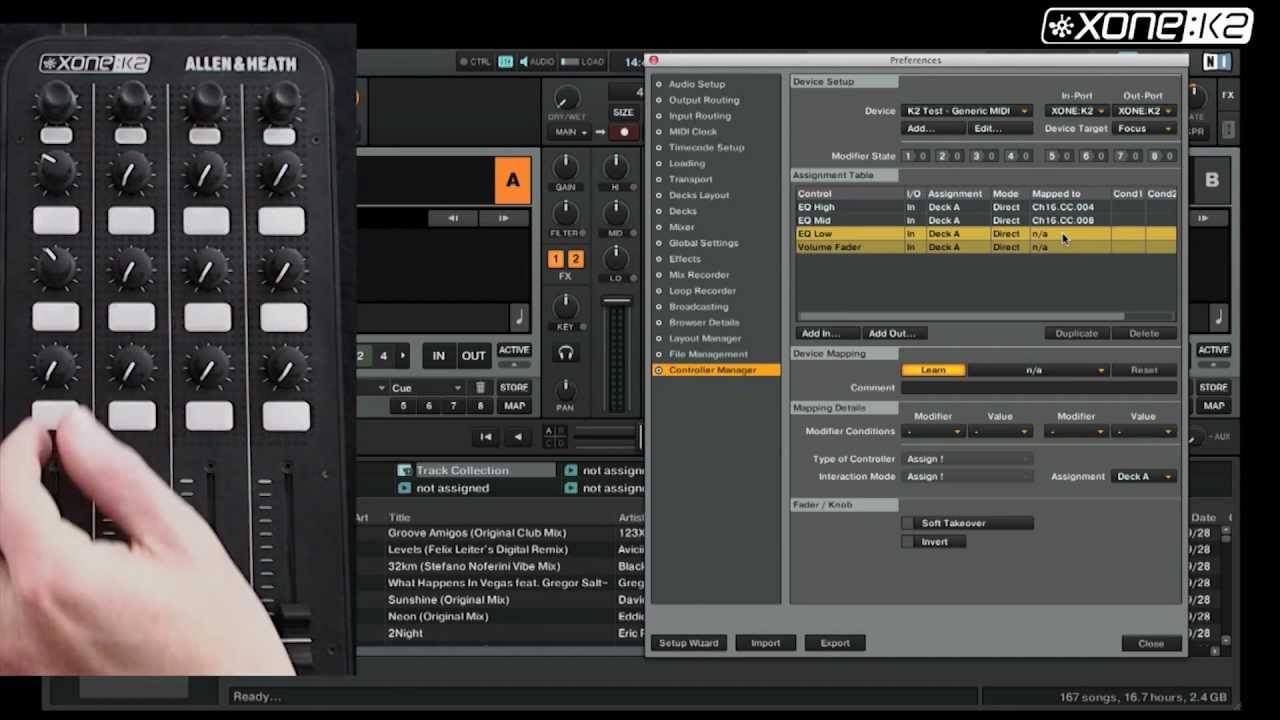The image size is (1280, 720).
Task: Open the Out-Port XONE:K2 dropdown
Action: pos(1144,111)
